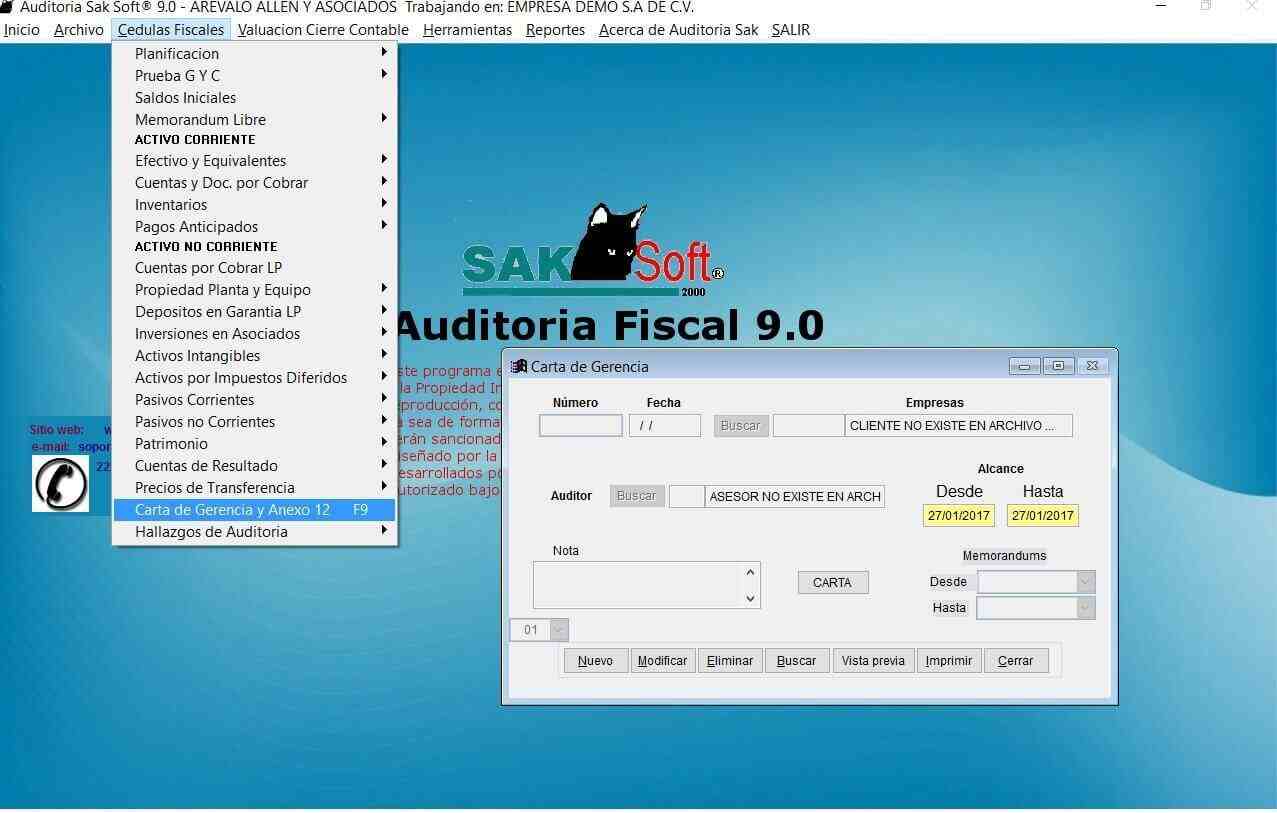Click the CARTA button
This screenshot has height=813, width=1277.
[833, 583]
